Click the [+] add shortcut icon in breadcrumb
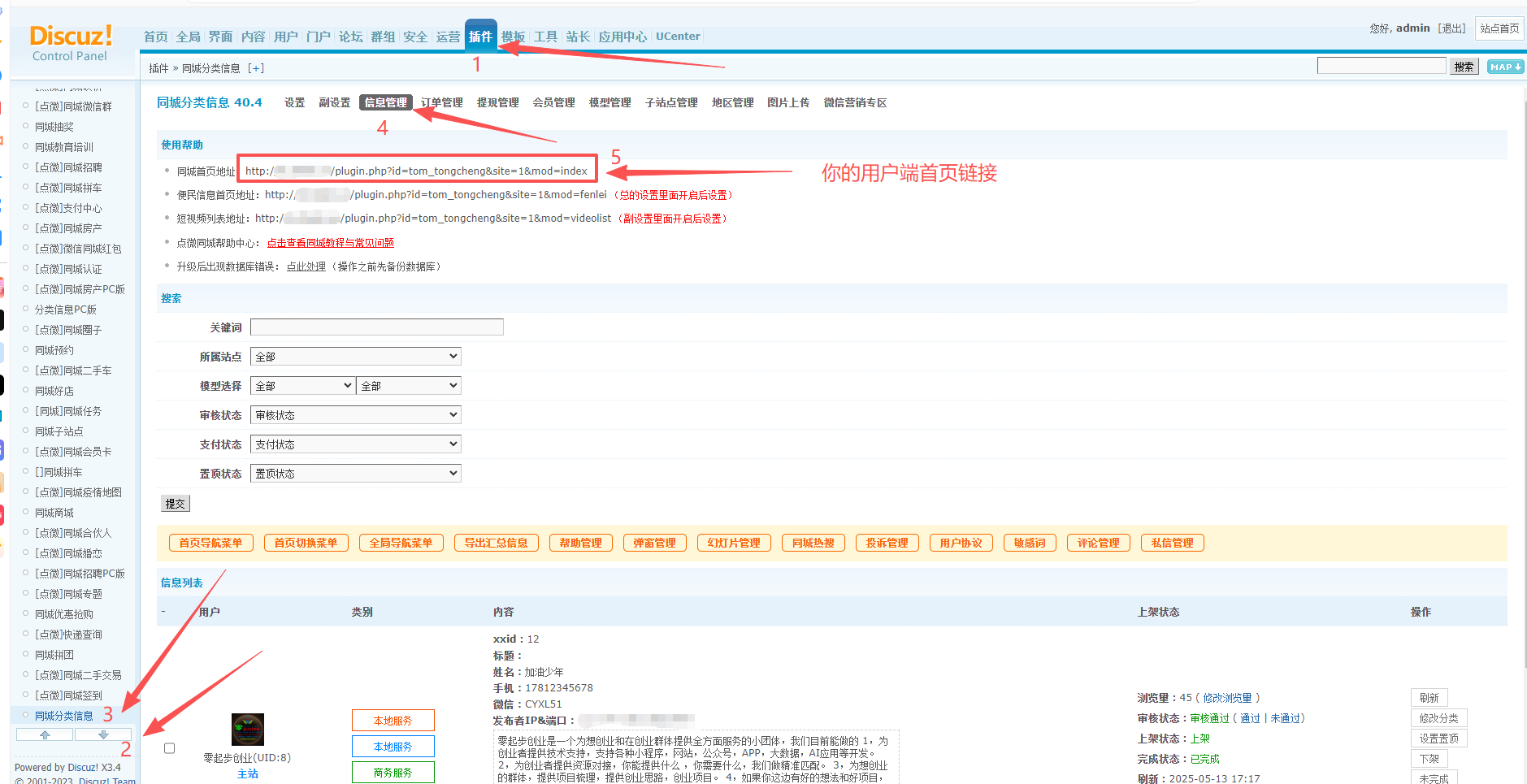Viewport: 1527px width, 784px height. (x=256, y=68)
